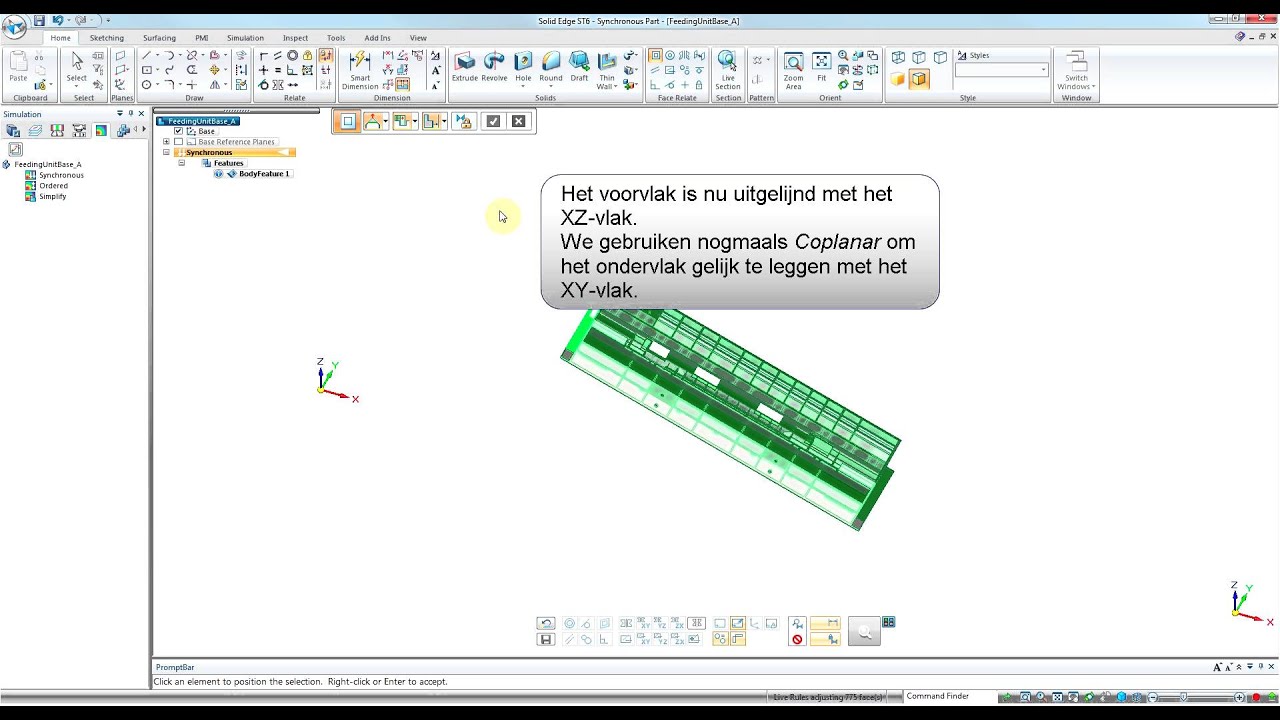The image size is (1280, 720).
Task: Click the accept checkmark in command bar
Action: coord(493,121)
